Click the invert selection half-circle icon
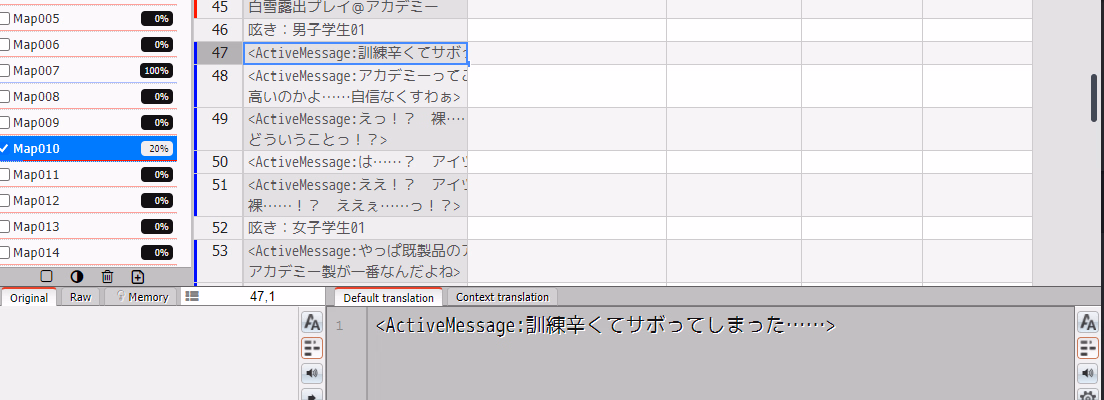Screen dimensions: 1104x400 (x=77, y=277)
